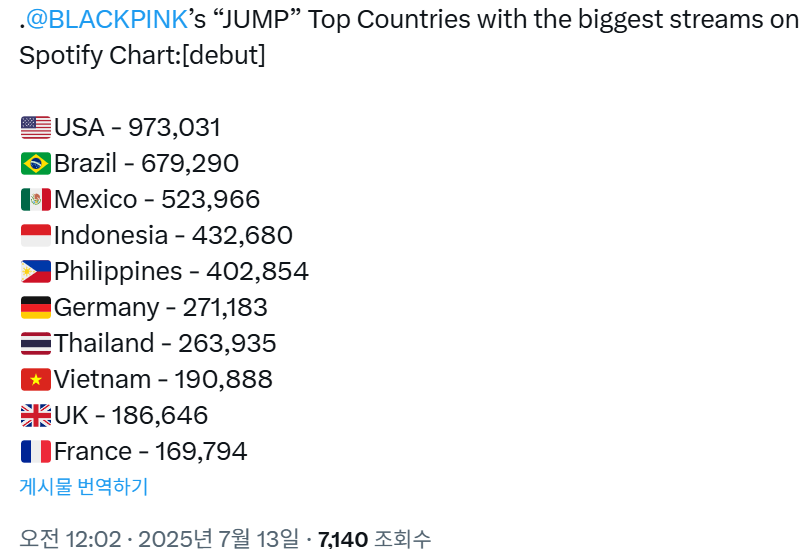The width and height of the screenshot is (799, 549).
Task: Click the Vietnam flag emoji
Action: pos(36,380)
